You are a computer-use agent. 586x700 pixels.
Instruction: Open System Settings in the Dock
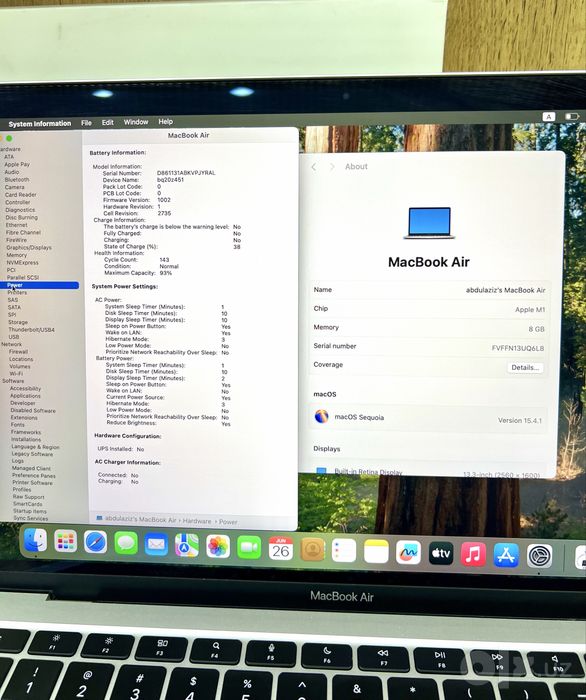[540, 556]
